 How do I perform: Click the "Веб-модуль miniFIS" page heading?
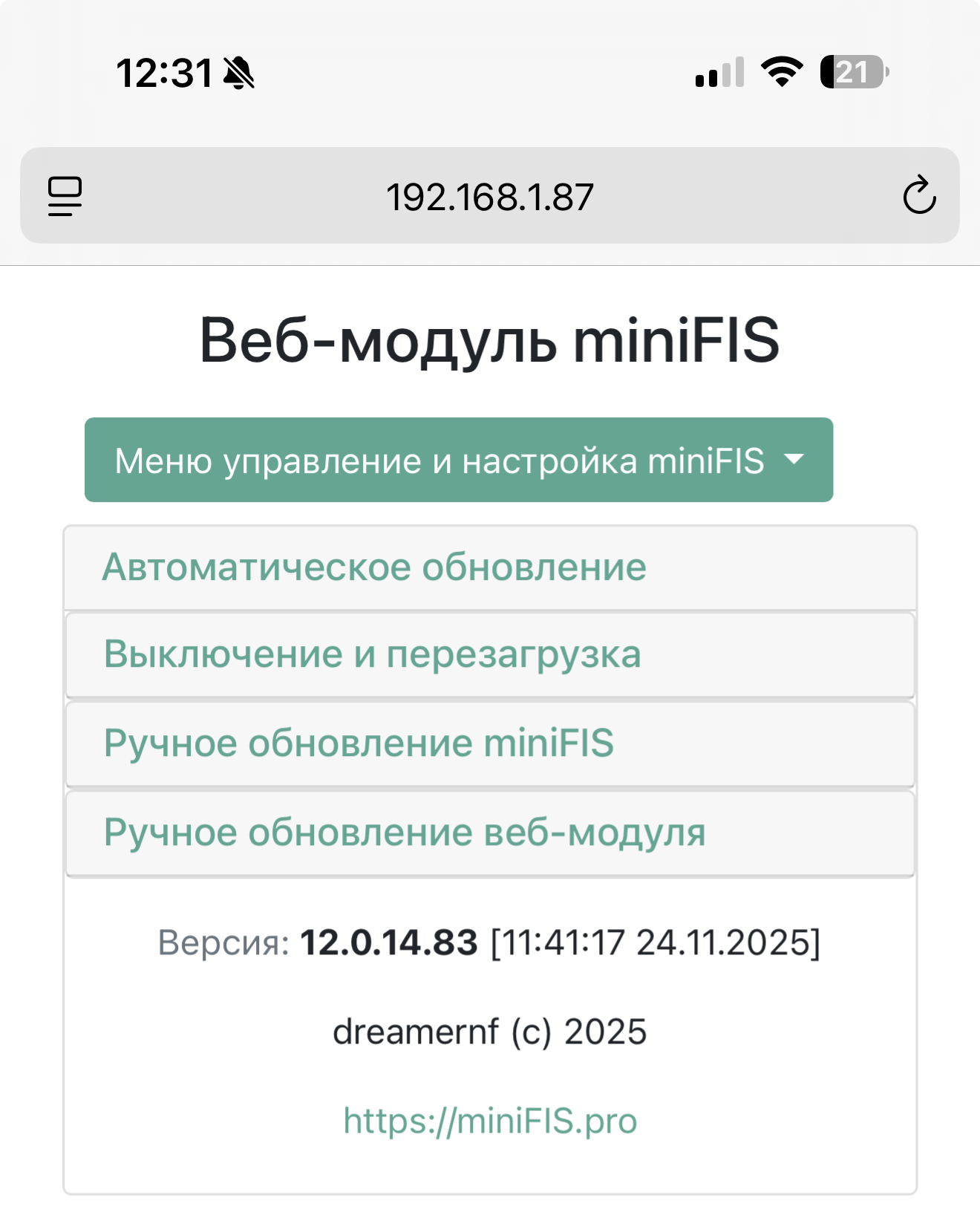pyautogui.click(x=490, y=340)
